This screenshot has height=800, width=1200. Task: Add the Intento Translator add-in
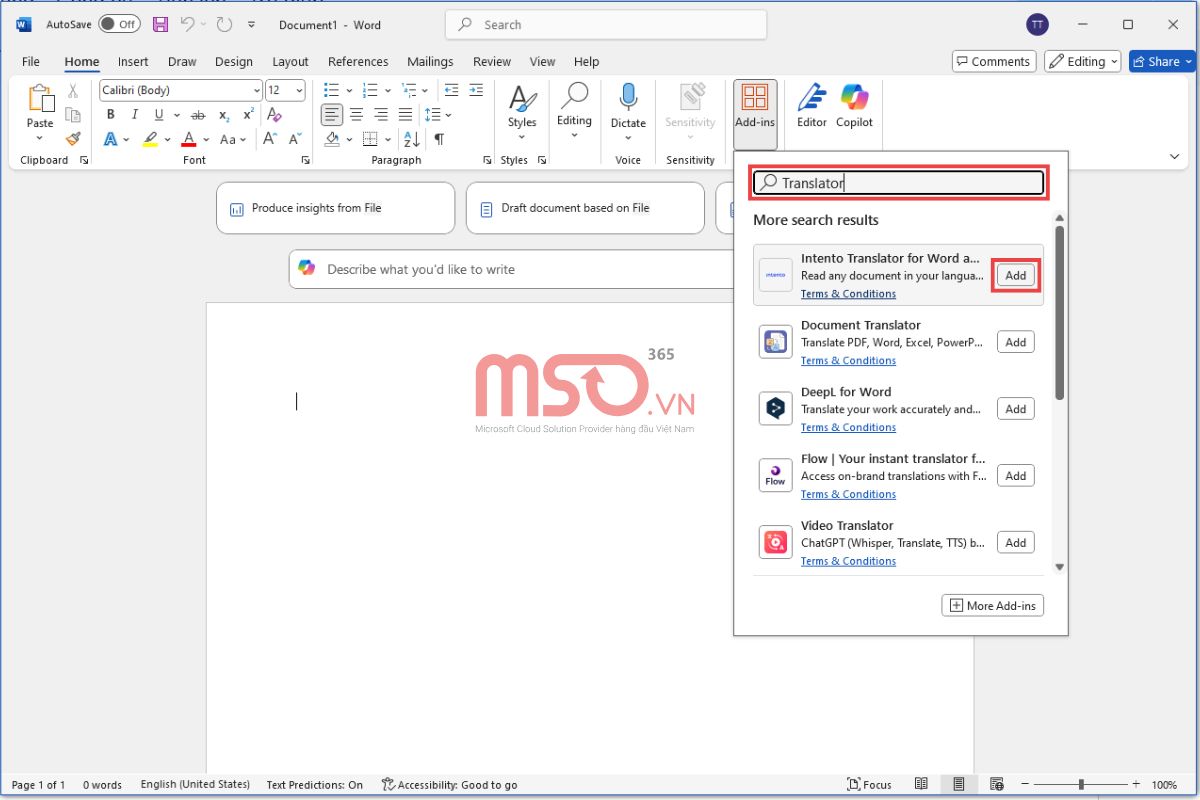[1016, 275]
